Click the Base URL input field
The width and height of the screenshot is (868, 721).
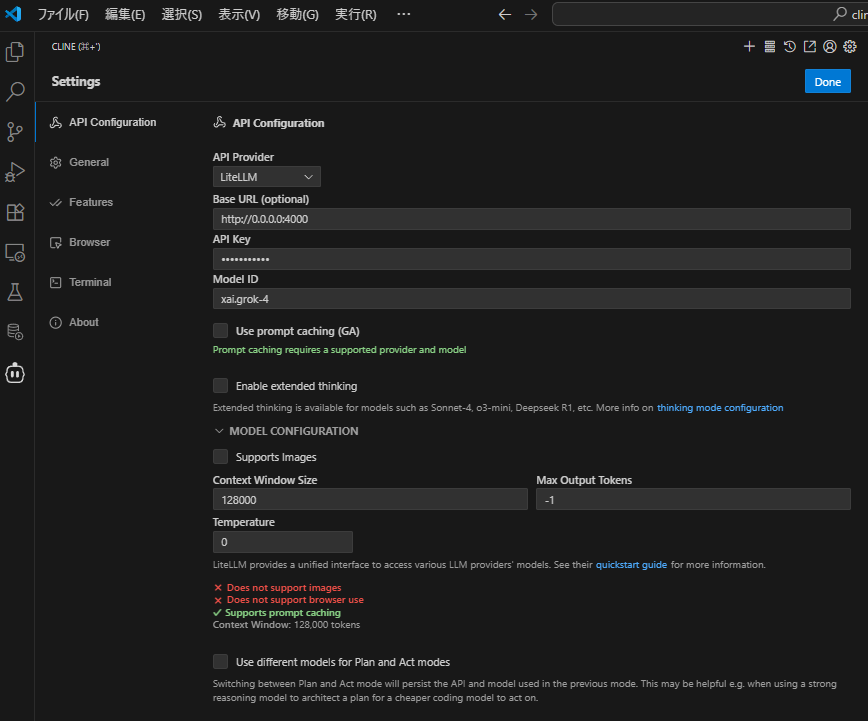click(531, 219)
